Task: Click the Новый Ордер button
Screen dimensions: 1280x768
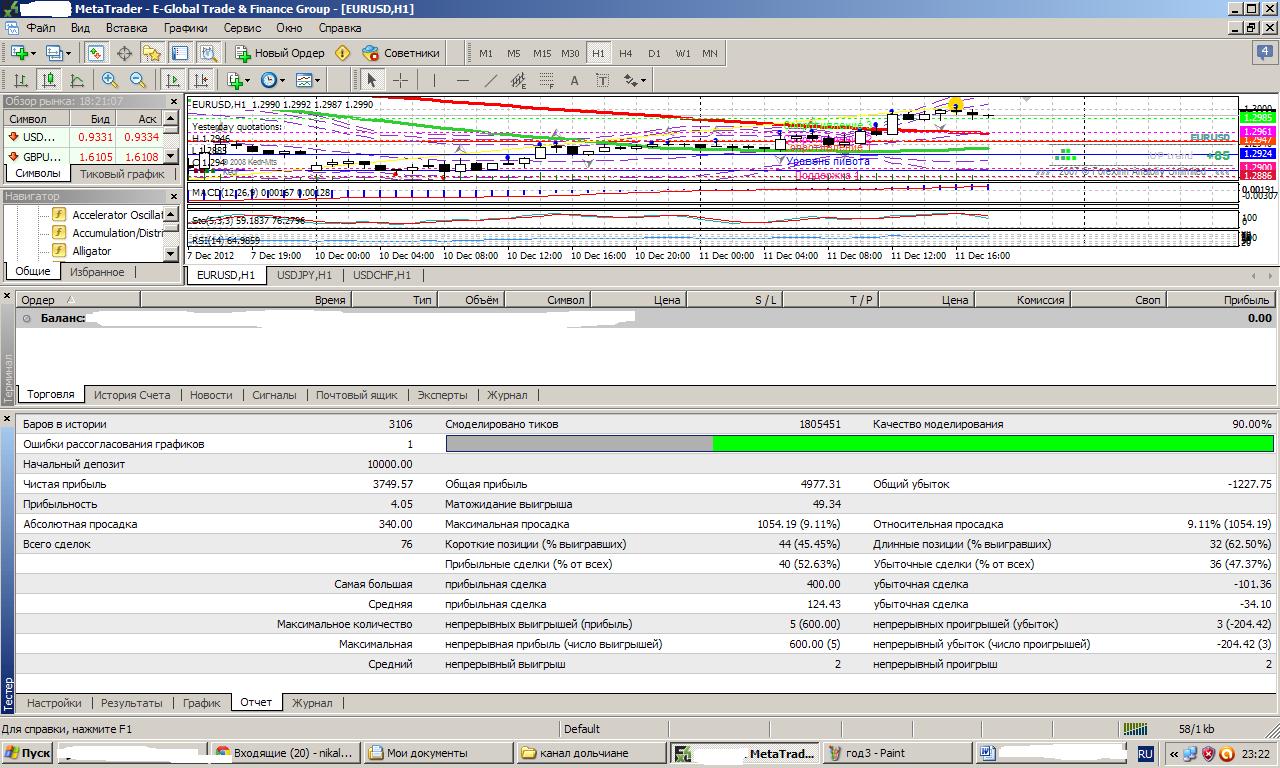Action: (280, 53)
